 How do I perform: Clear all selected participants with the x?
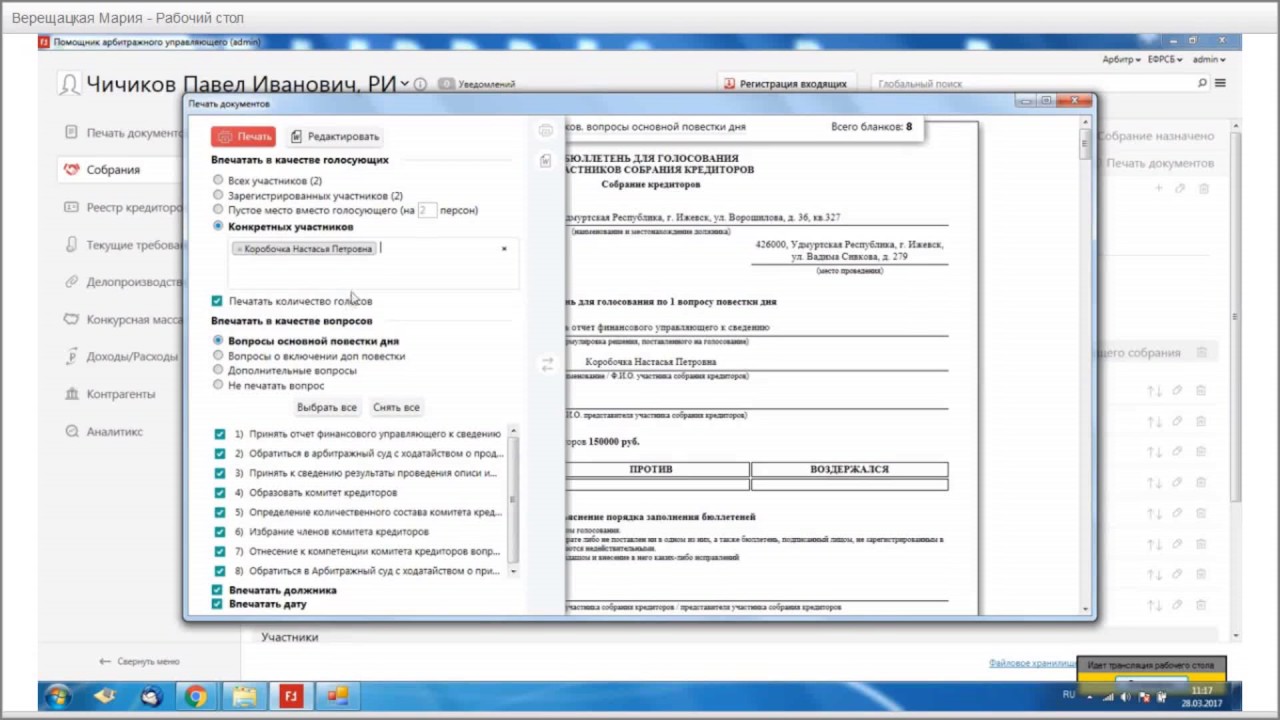504,248
